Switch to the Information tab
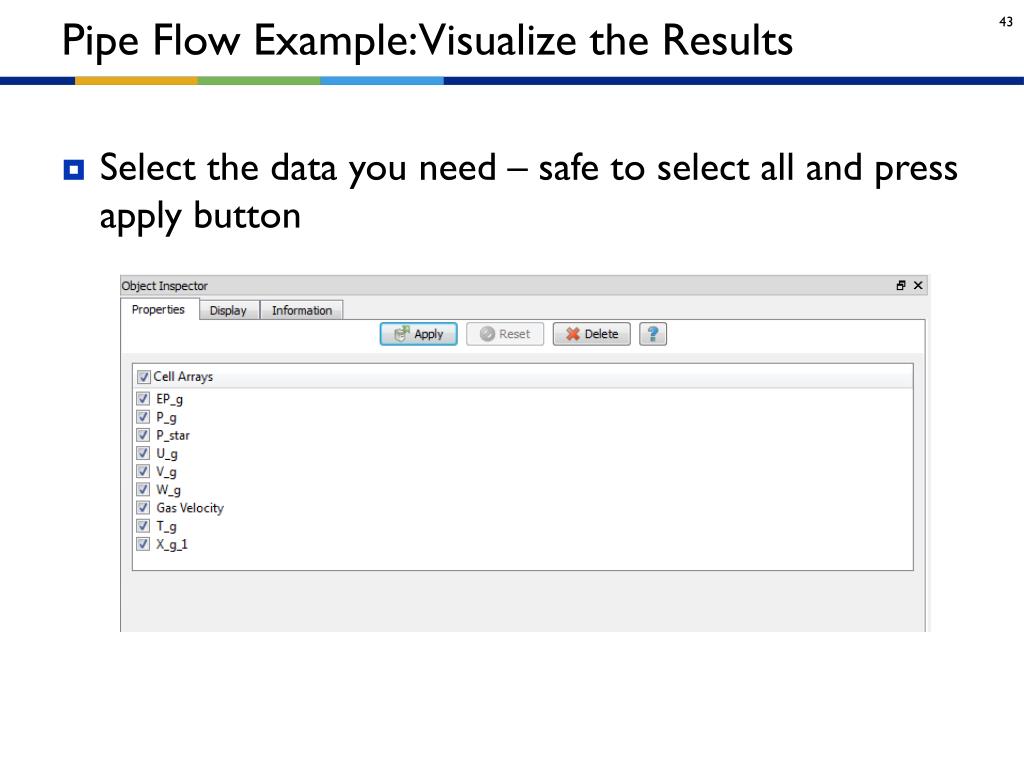This screenshot has height=768, width=1024. pos(302,310)
